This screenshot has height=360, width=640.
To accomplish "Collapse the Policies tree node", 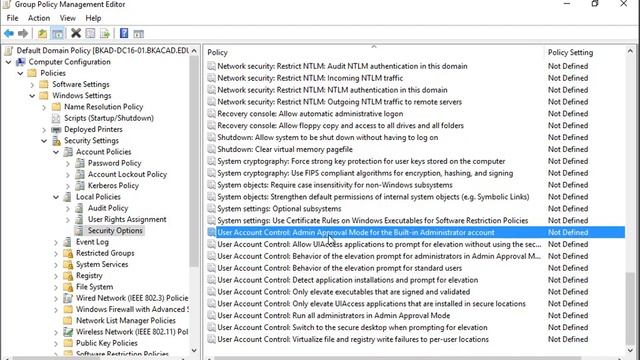I will [20, 73].
